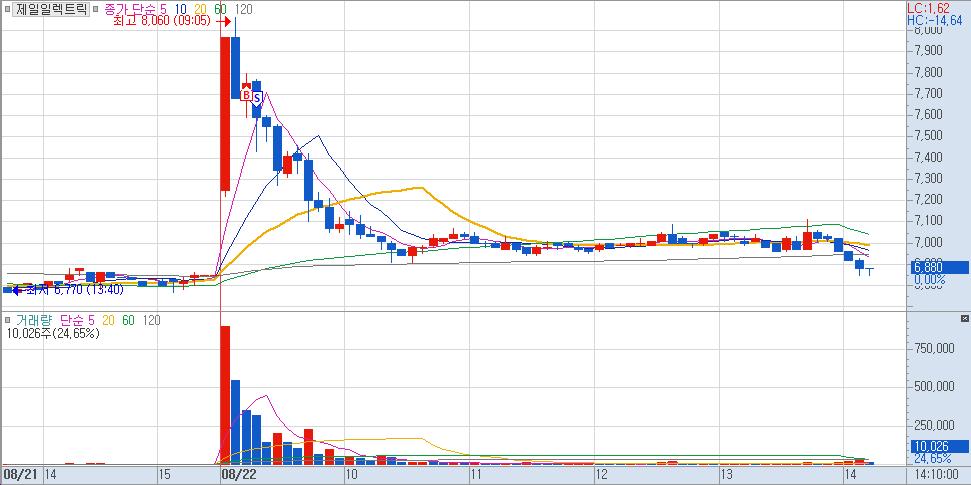Click the 7,900 price axis label
Image resolution: width=971 pixels, height=485 pixels.
[x=929, y=50]
